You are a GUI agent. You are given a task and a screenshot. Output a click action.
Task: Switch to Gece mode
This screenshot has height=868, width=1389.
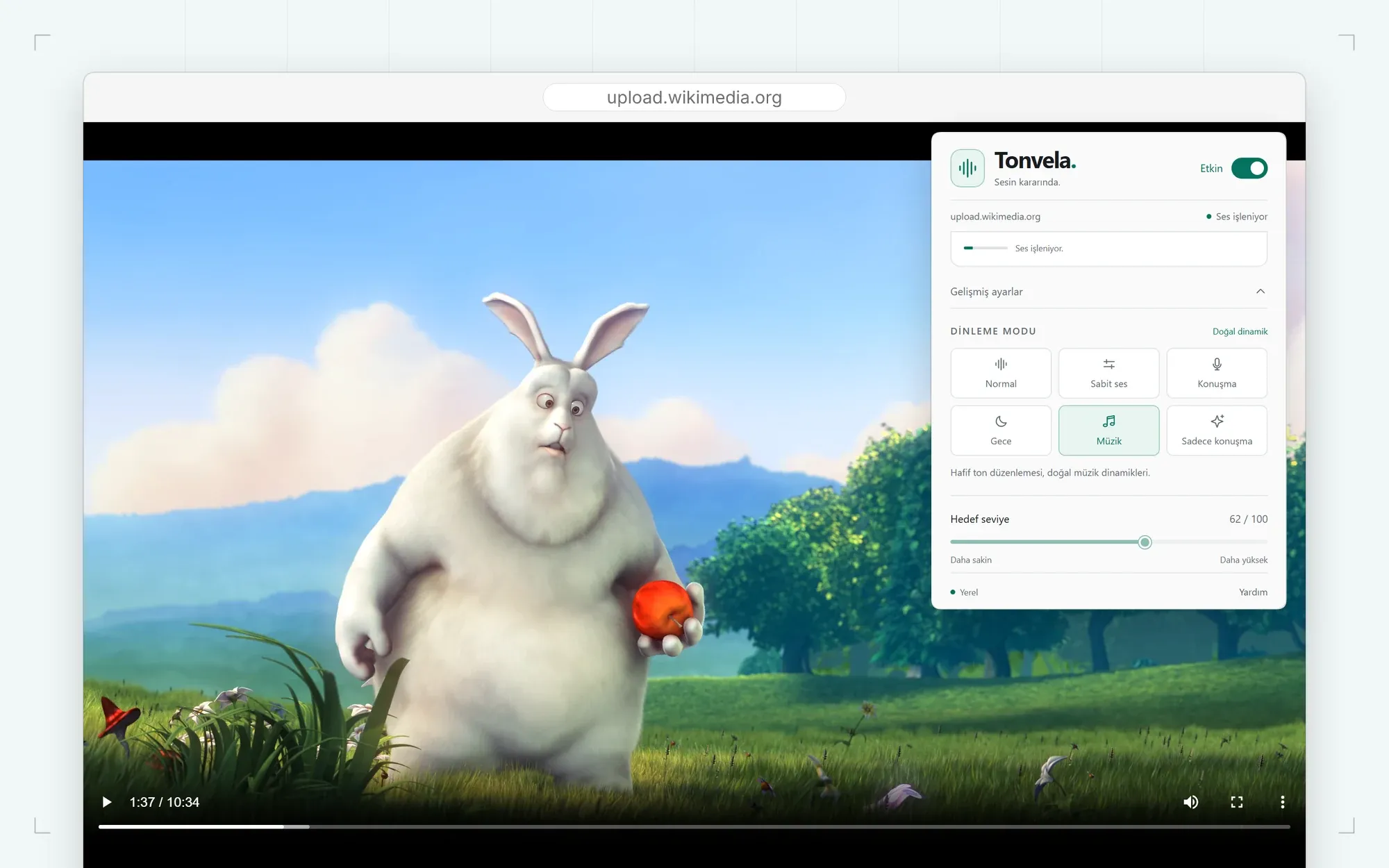coord(1001,431)
